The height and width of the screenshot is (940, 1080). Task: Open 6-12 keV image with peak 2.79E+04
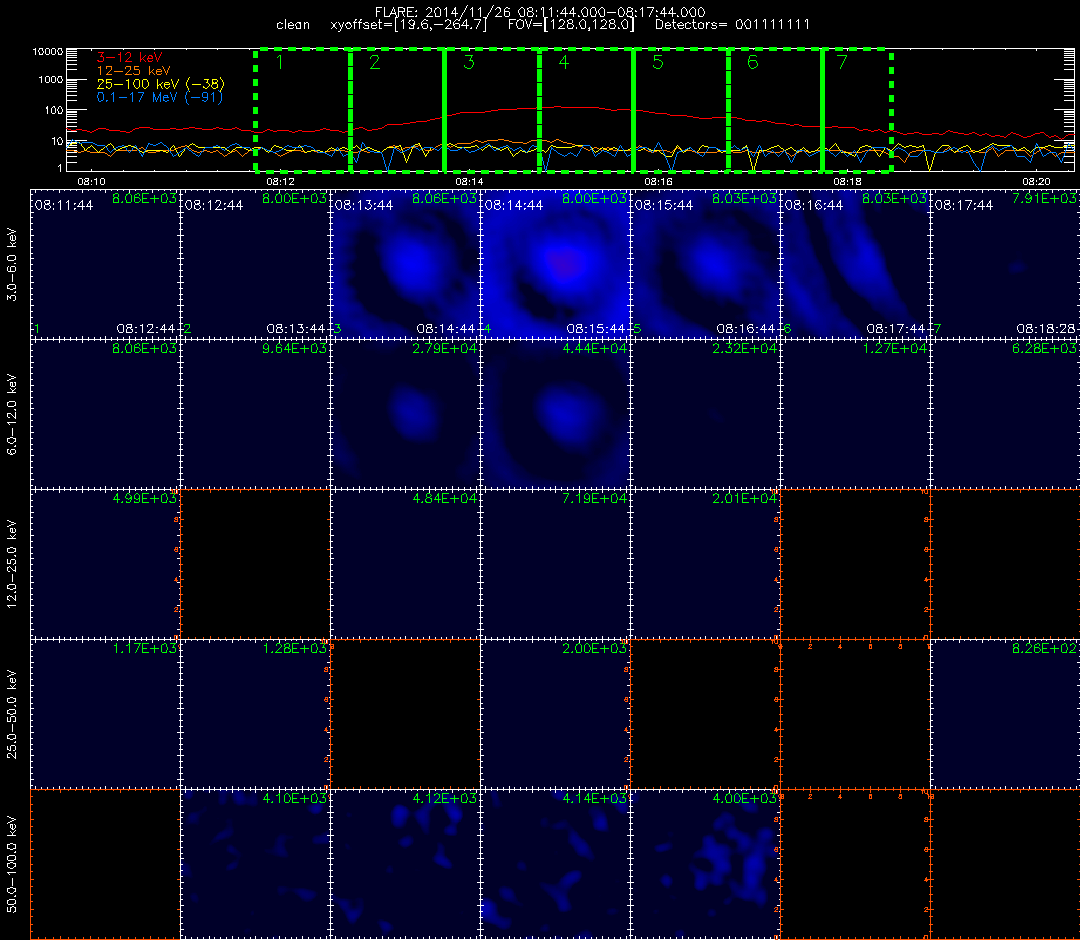(406, 414)
